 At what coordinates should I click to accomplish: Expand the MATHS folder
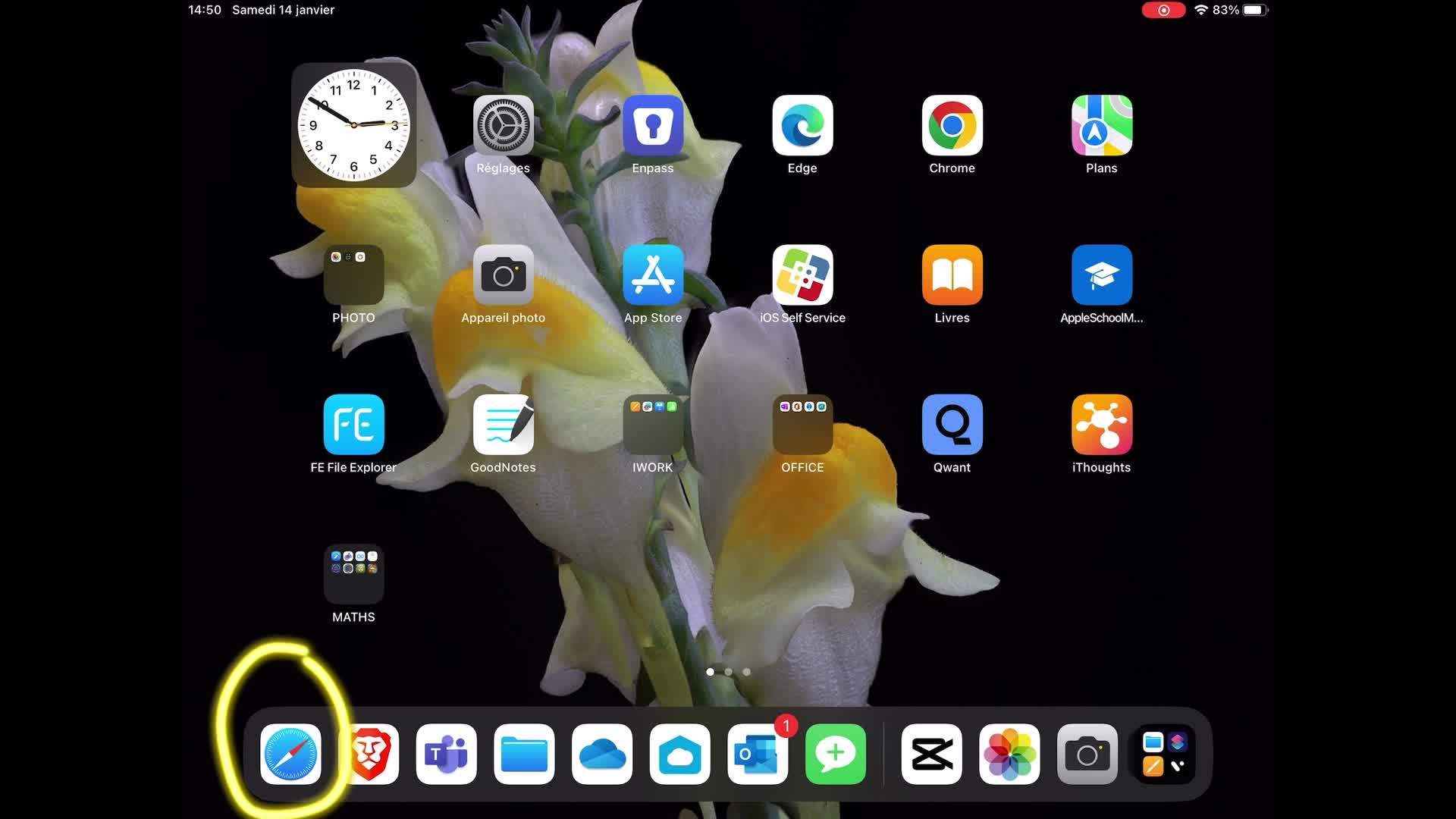[353, 574]
